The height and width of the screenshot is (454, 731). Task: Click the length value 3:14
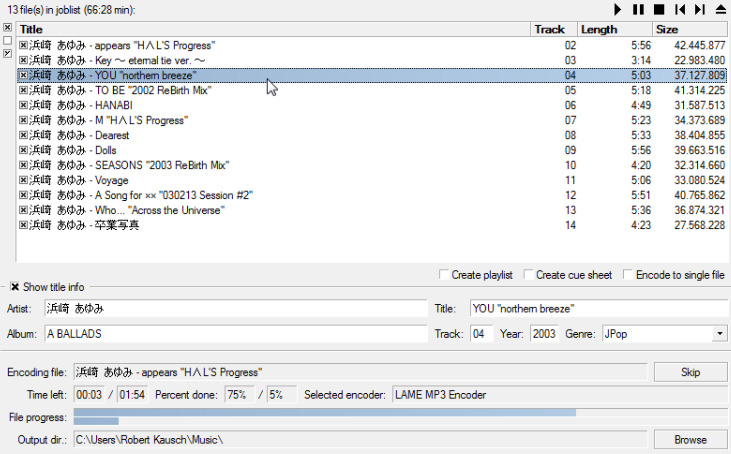coord(641,60)
